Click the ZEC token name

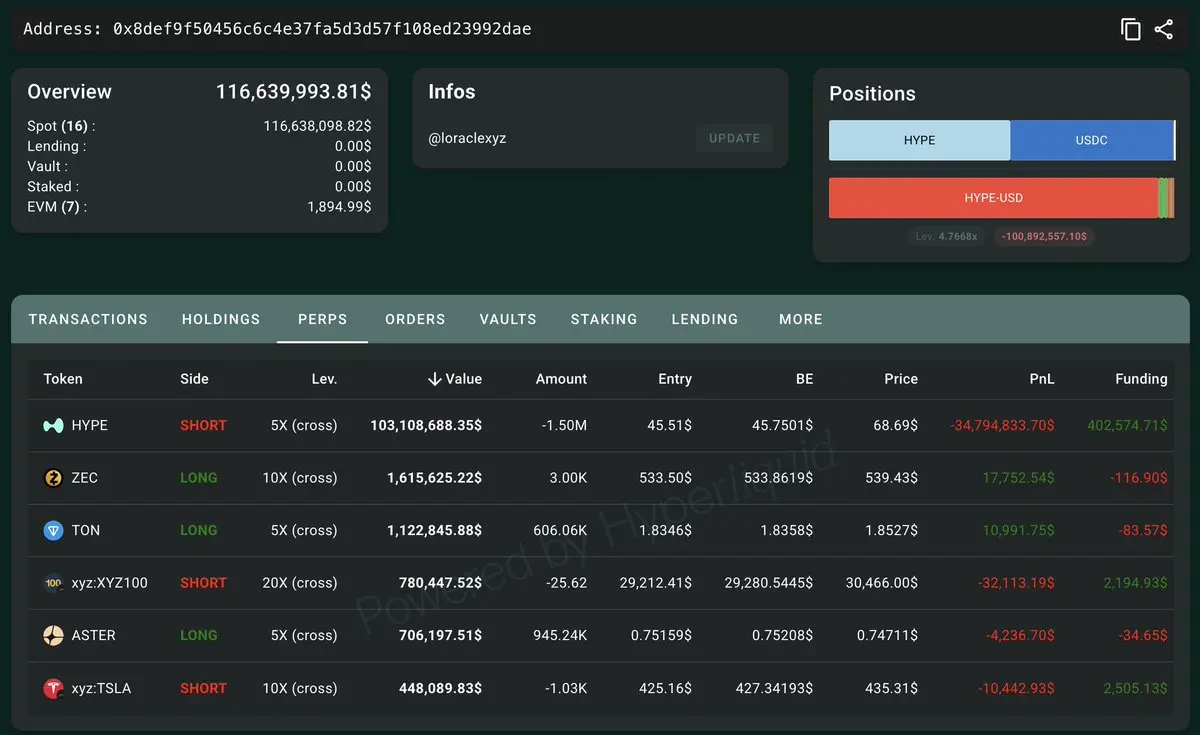click(84, 478)
